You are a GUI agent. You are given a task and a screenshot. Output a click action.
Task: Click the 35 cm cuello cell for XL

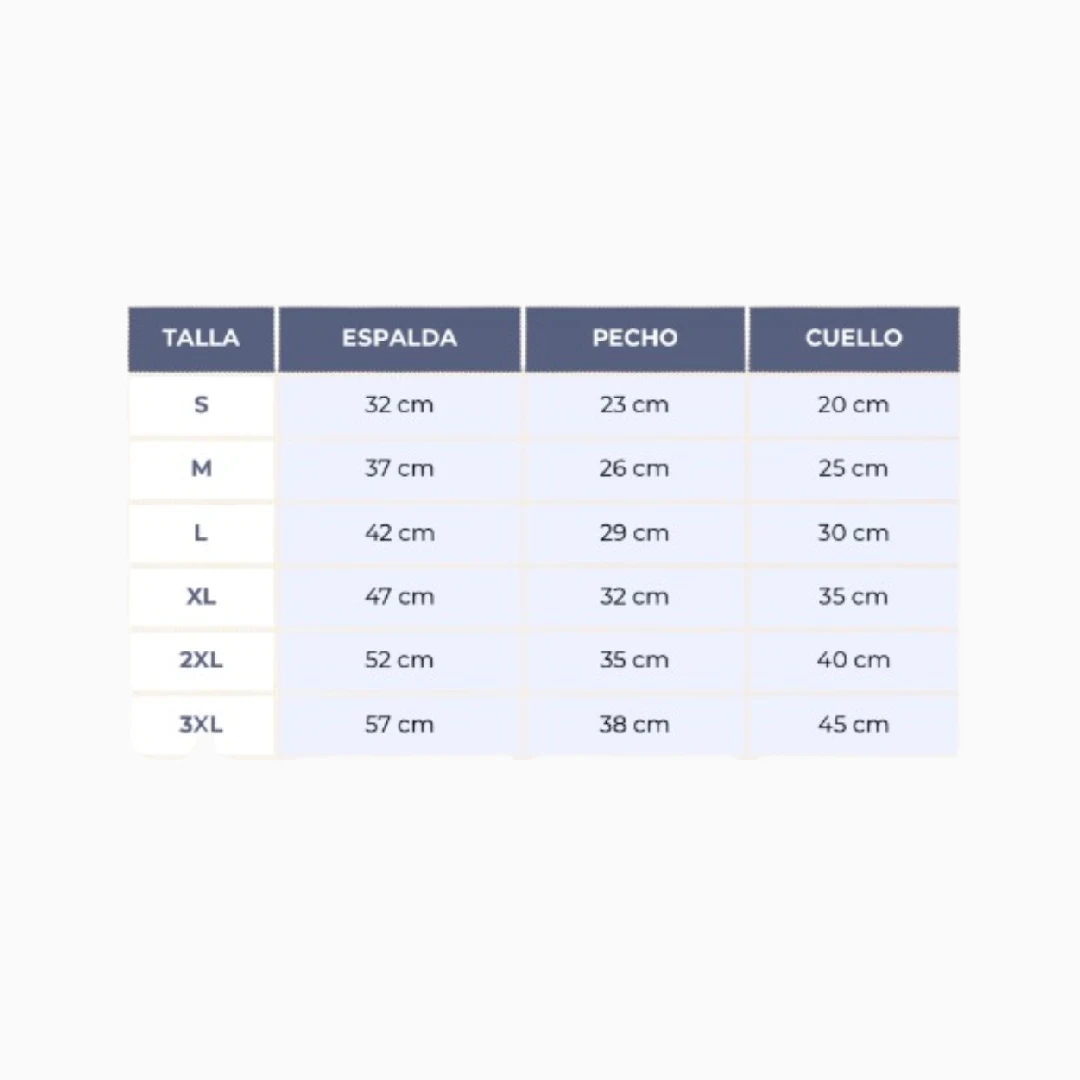(x=854, y=596)
